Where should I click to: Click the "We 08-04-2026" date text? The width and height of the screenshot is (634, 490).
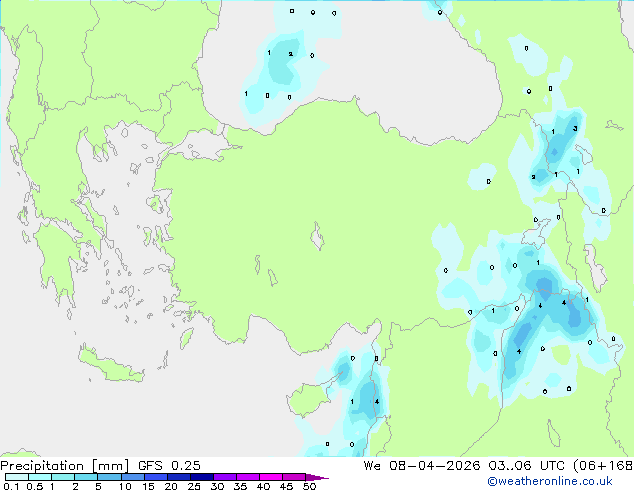tap(422, 465)
